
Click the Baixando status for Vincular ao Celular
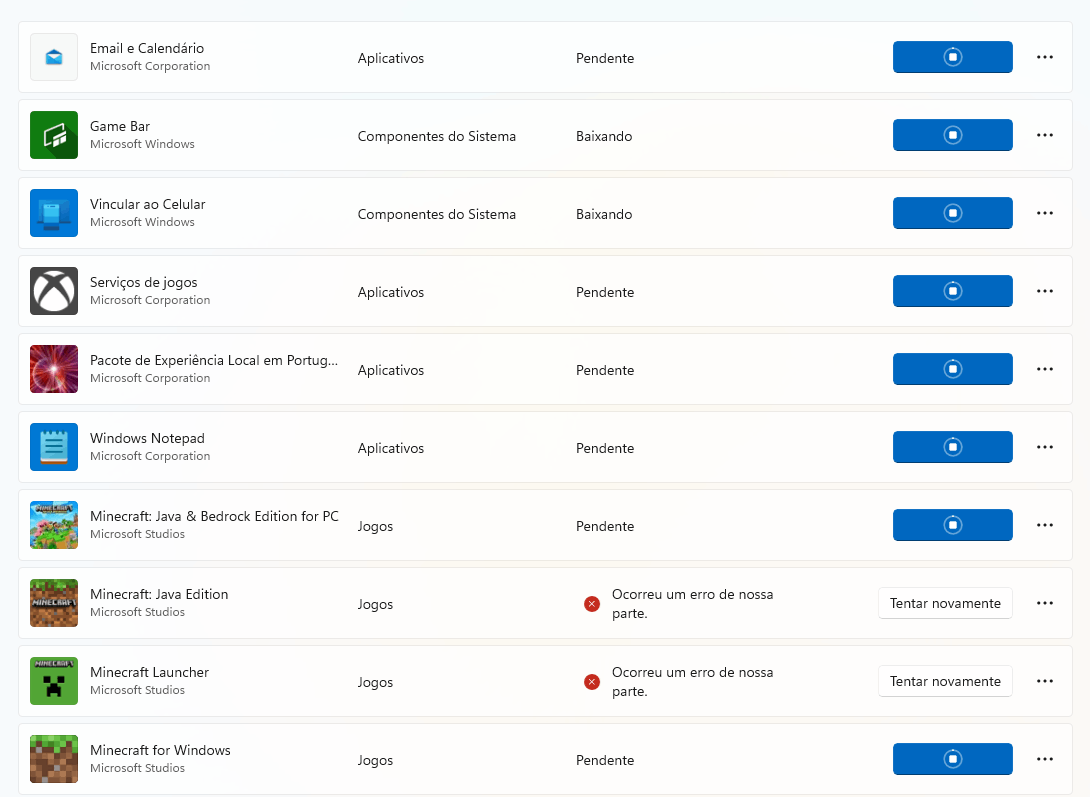point(604,214)
